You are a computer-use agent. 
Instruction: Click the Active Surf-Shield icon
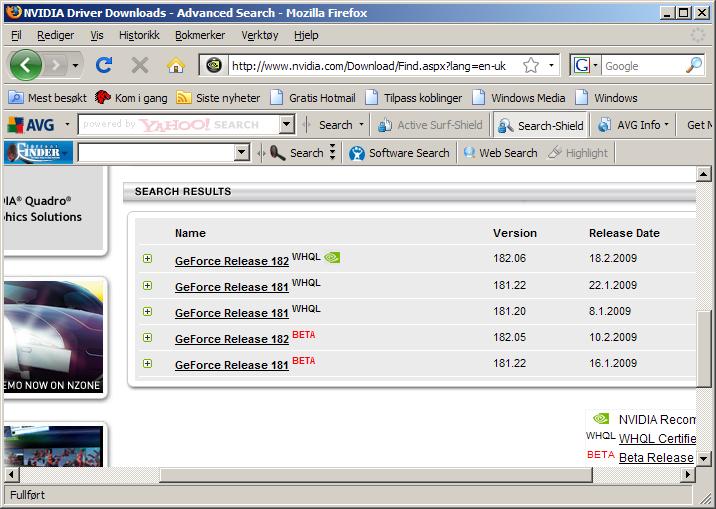point(384,125)
